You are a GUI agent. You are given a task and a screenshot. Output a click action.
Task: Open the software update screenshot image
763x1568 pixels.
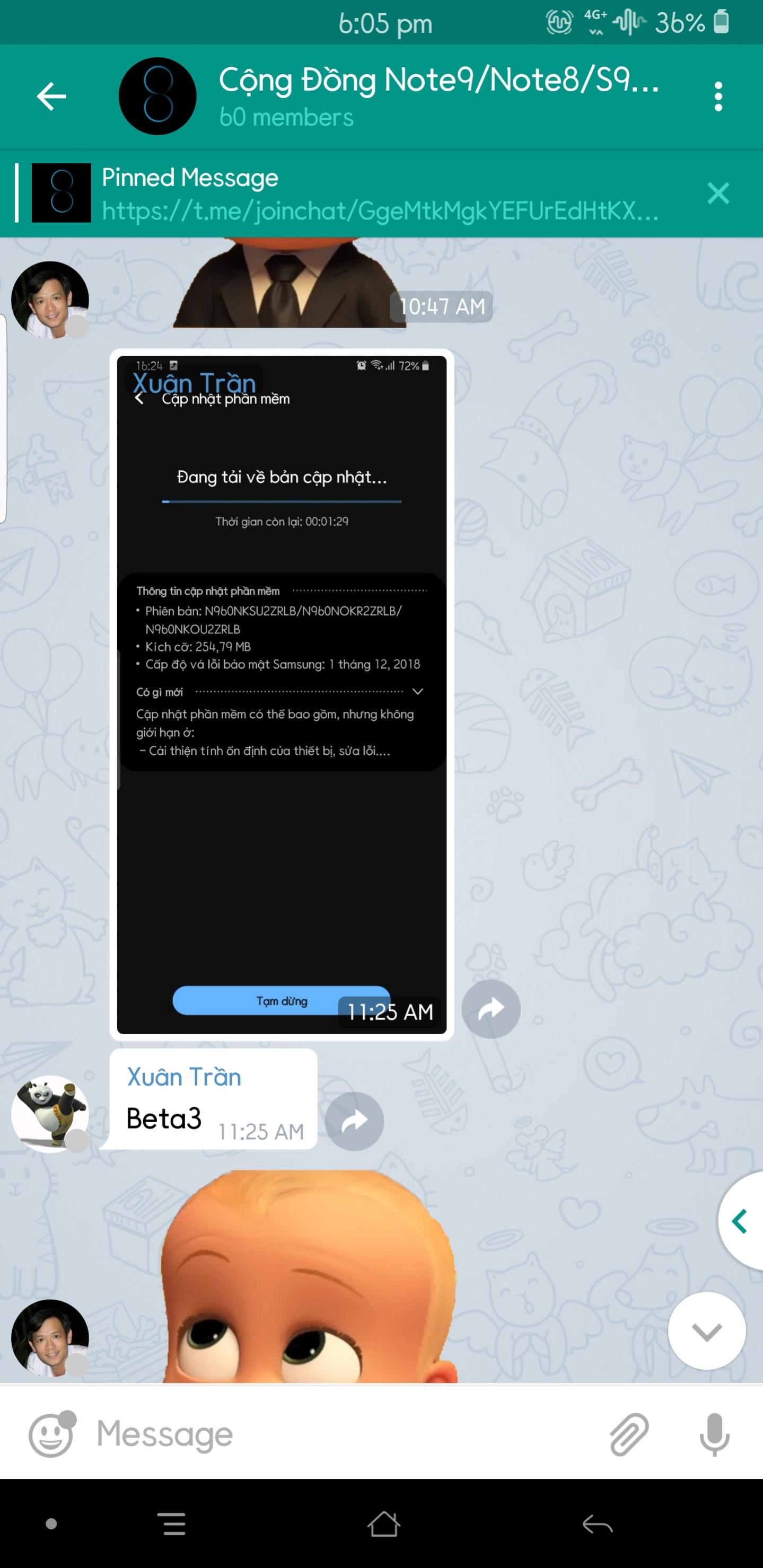[282, 694]
